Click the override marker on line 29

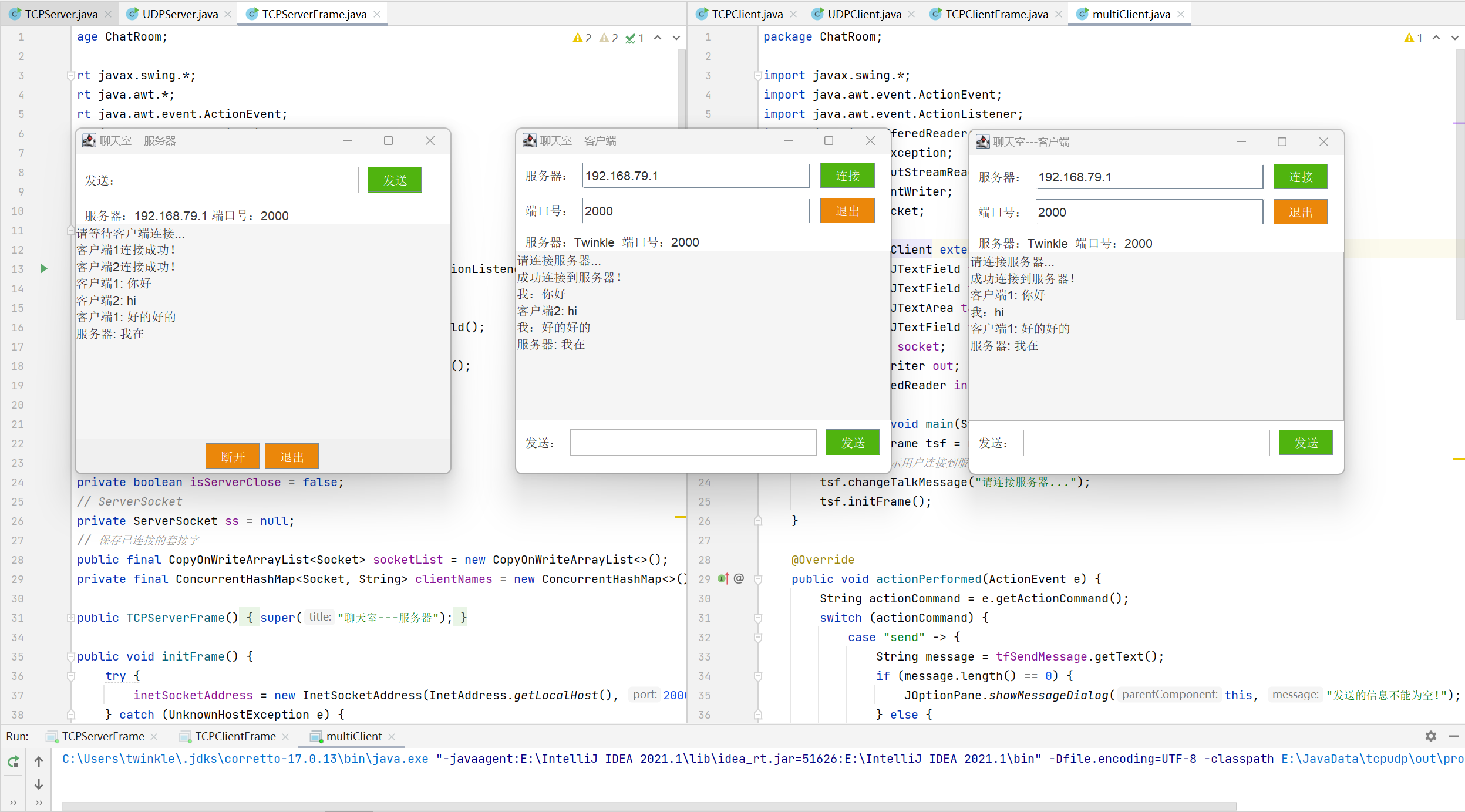pyautogui.click(x=723, y=579)
